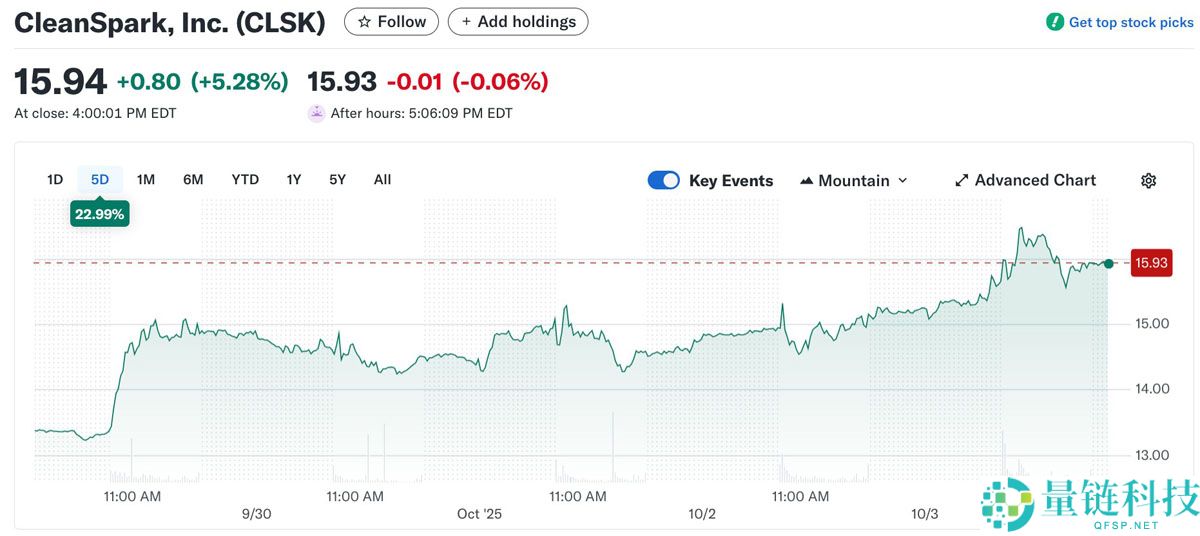Click the 15.93 current price marker
The height and width of the screenshot is (536, 1200).
pos(1152,264)
